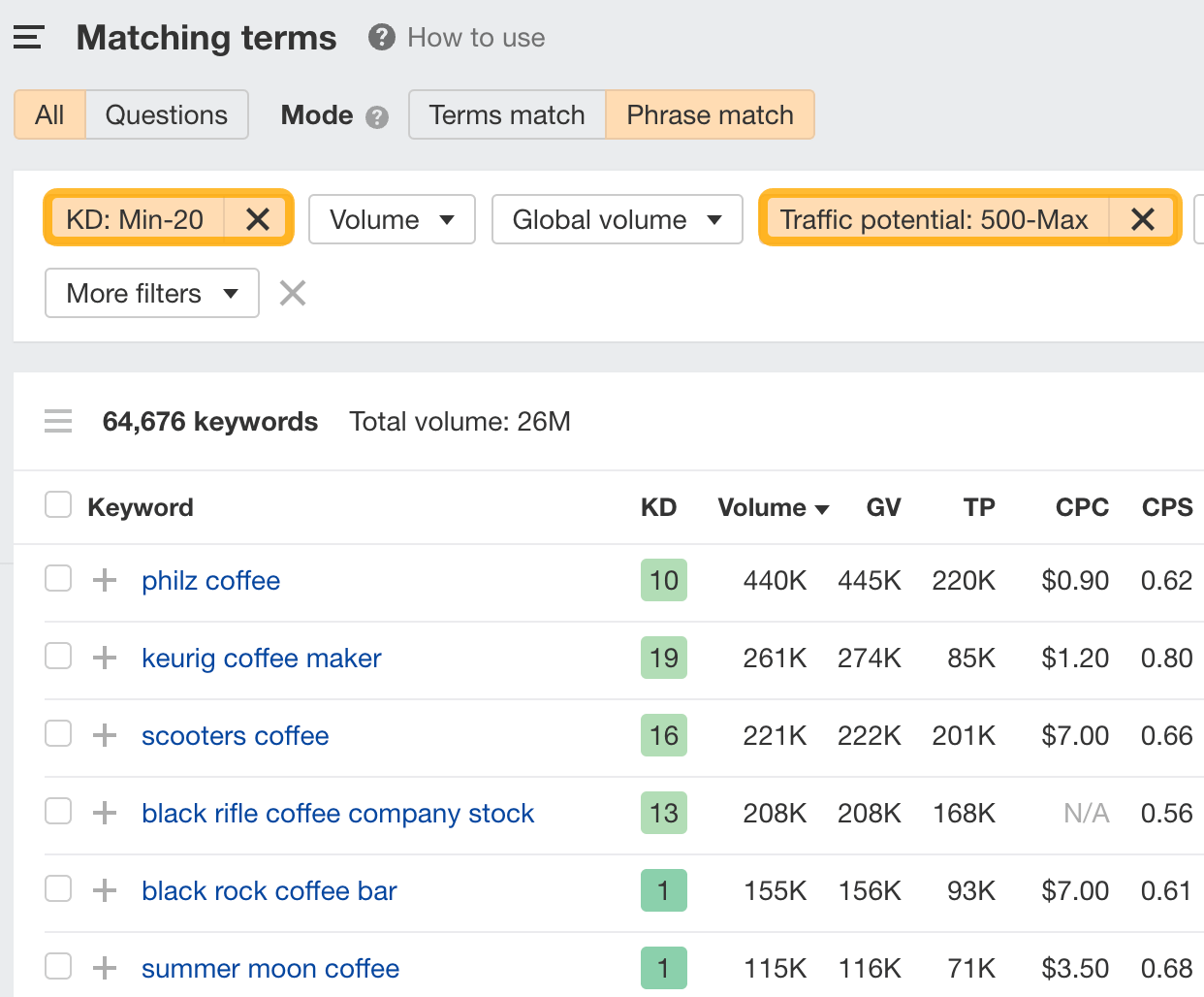
Task: Open the Global volume dropdown
Action: tap(617, 219)
